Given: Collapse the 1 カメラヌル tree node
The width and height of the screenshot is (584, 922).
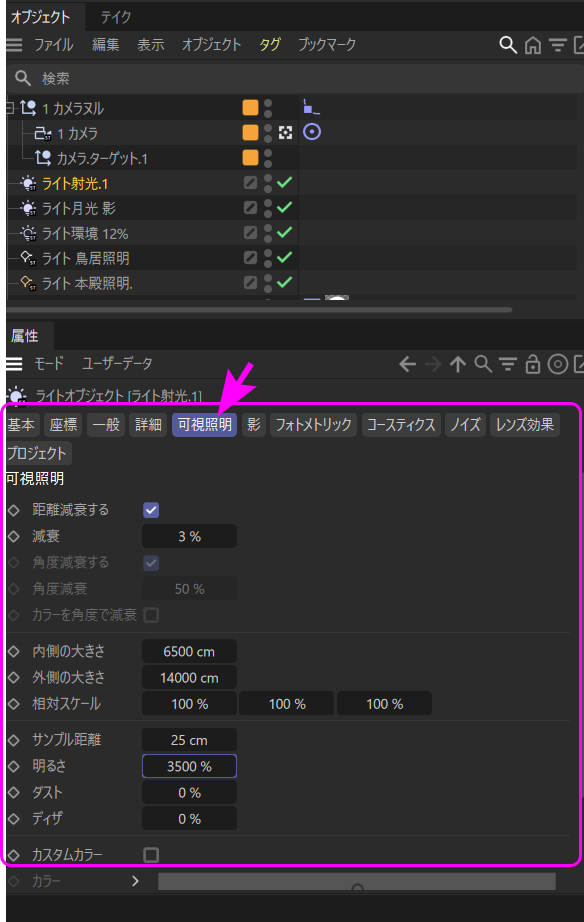Looking at the screenshot, I should click(9, 108).
